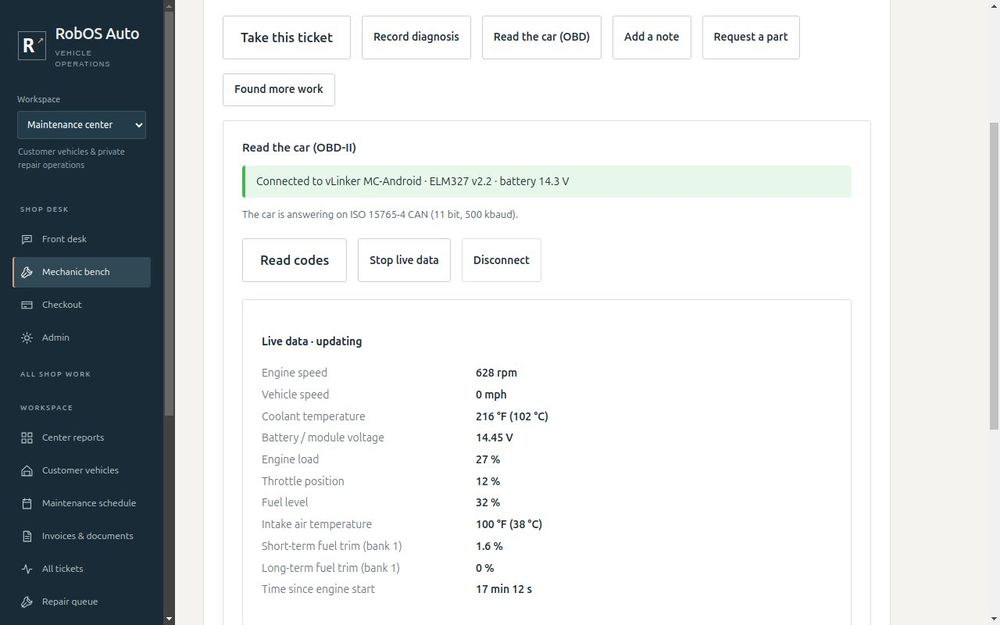Image resolution: width=1000 pixels, height=625 pixels.
Task: Go to Front desk
Action: click(x=82, y=239)
